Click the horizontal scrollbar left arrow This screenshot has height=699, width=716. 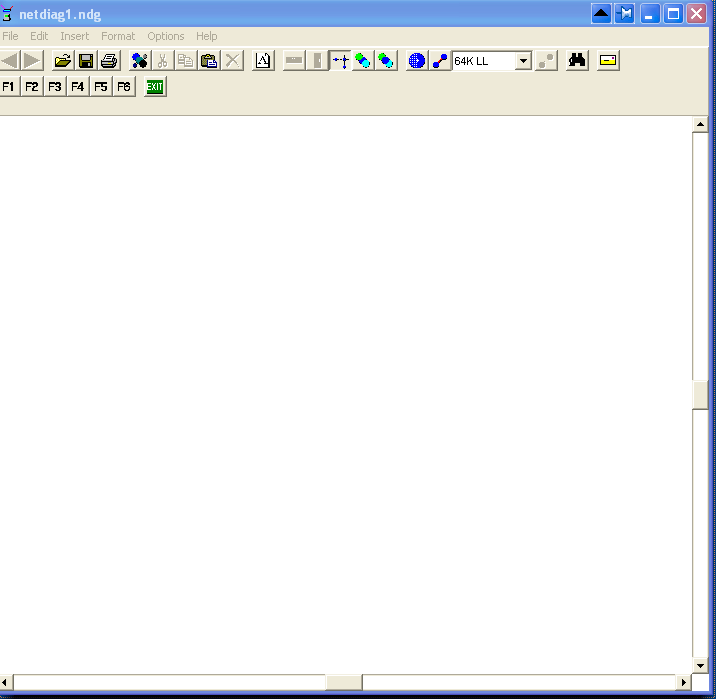[6, 682]
